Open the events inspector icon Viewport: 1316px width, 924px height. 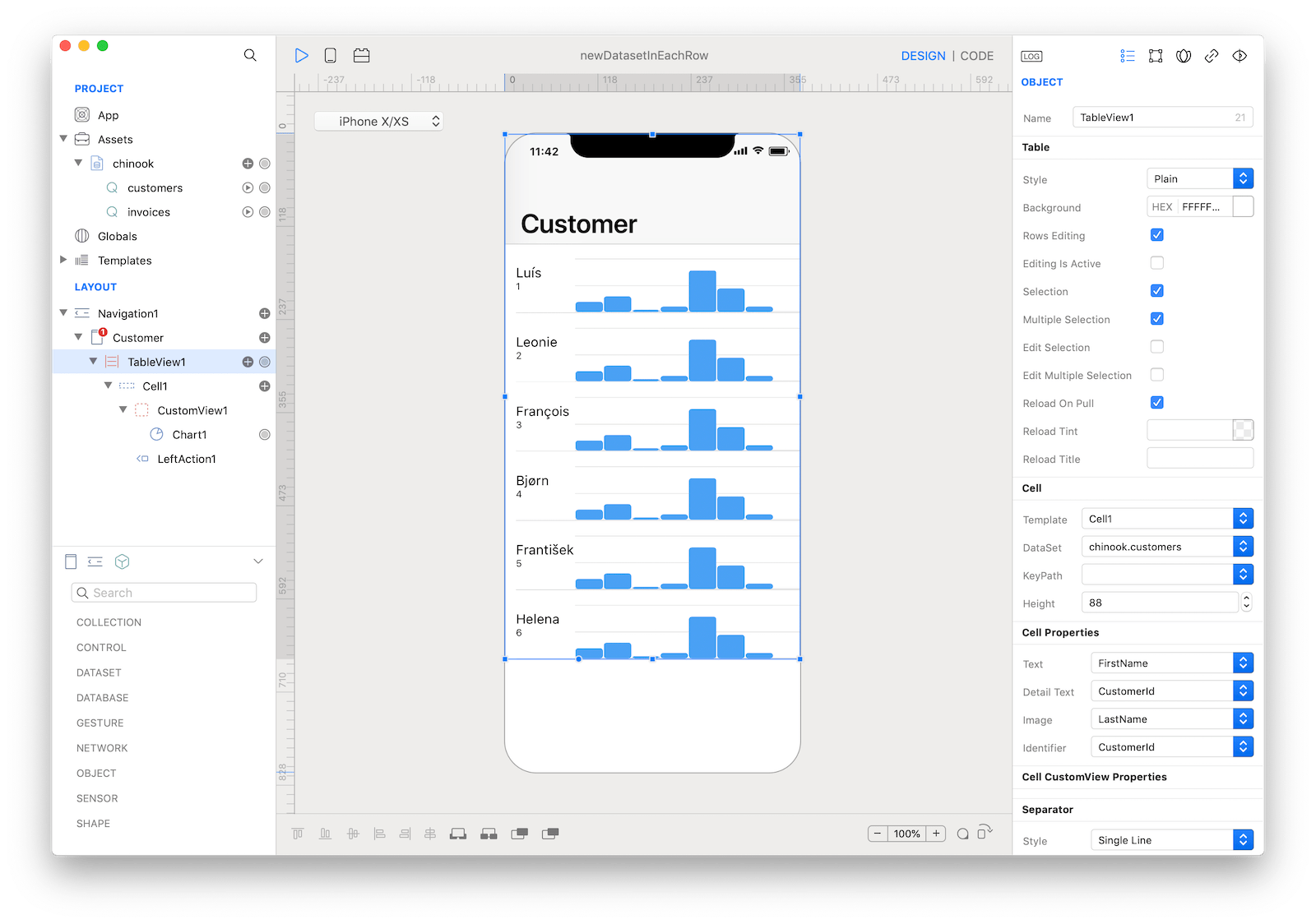(1240, 56)
